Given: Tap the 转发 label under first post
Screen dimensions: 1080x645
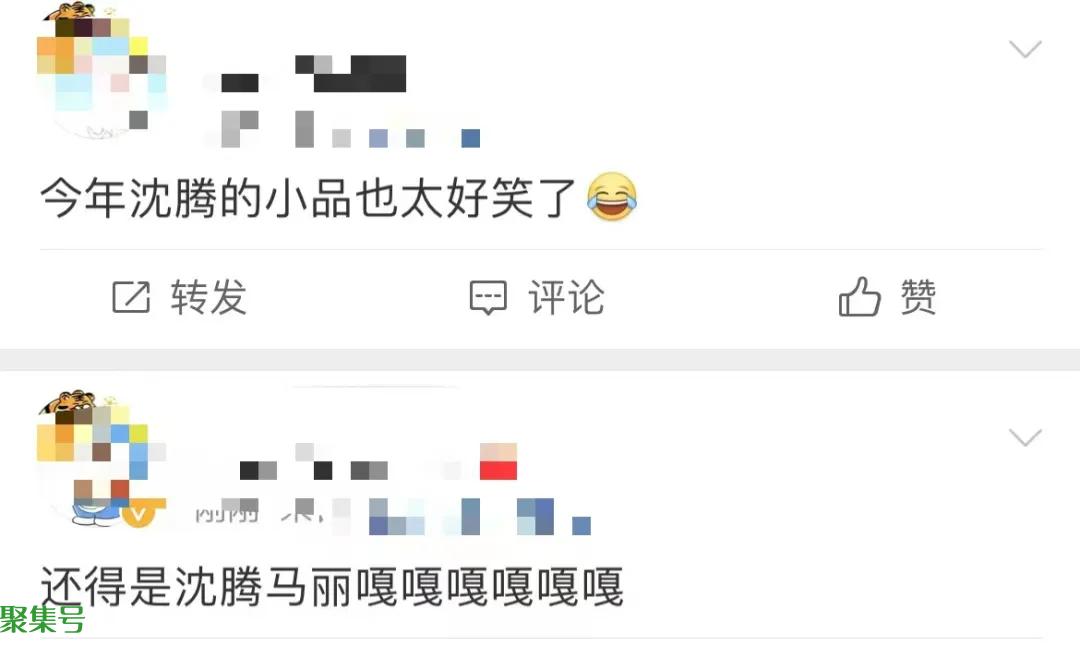Looking at the screenshot, I should point(209,298).
